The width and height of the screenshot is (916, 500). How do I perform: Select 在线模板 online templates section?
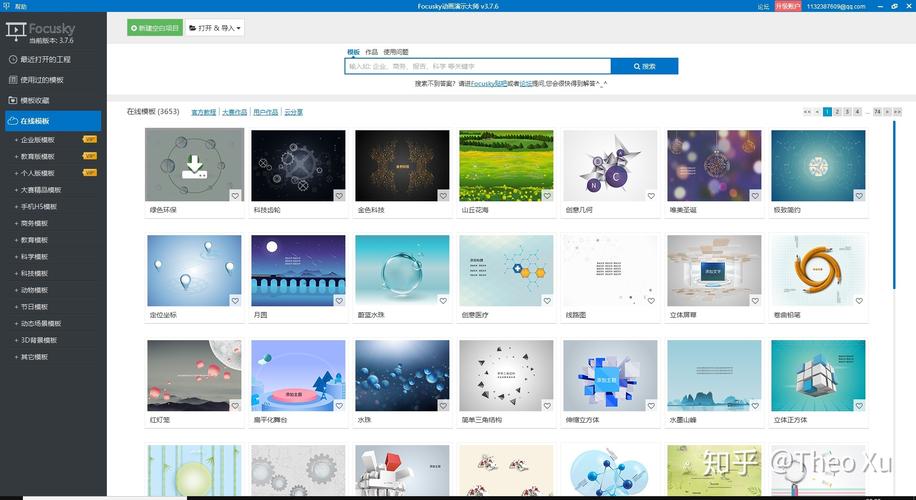[x=53, y=121]
